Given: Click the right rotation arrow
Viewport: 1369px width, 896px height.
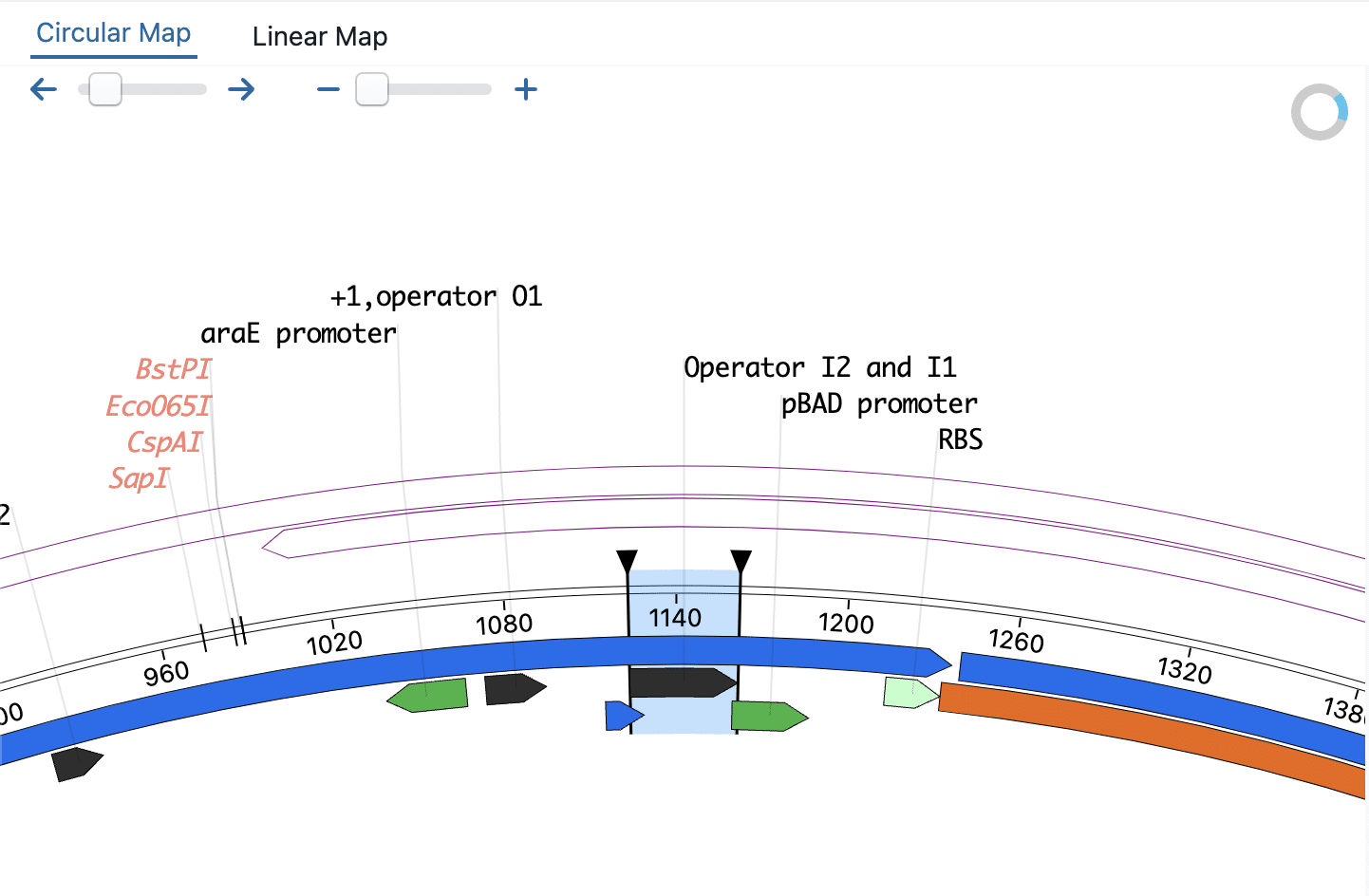Looking at the screenshot, I should (x=241, y=88).
